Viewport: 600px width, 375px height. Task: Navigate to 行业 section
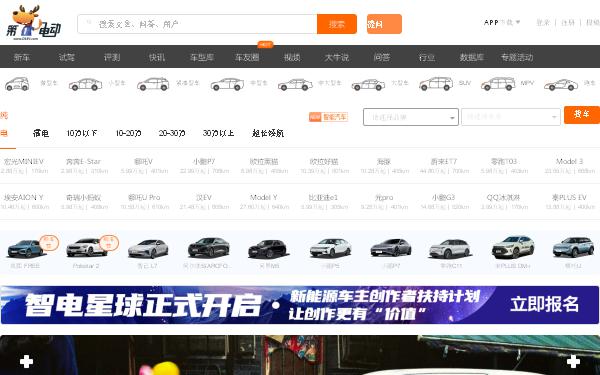coord(427,57)
